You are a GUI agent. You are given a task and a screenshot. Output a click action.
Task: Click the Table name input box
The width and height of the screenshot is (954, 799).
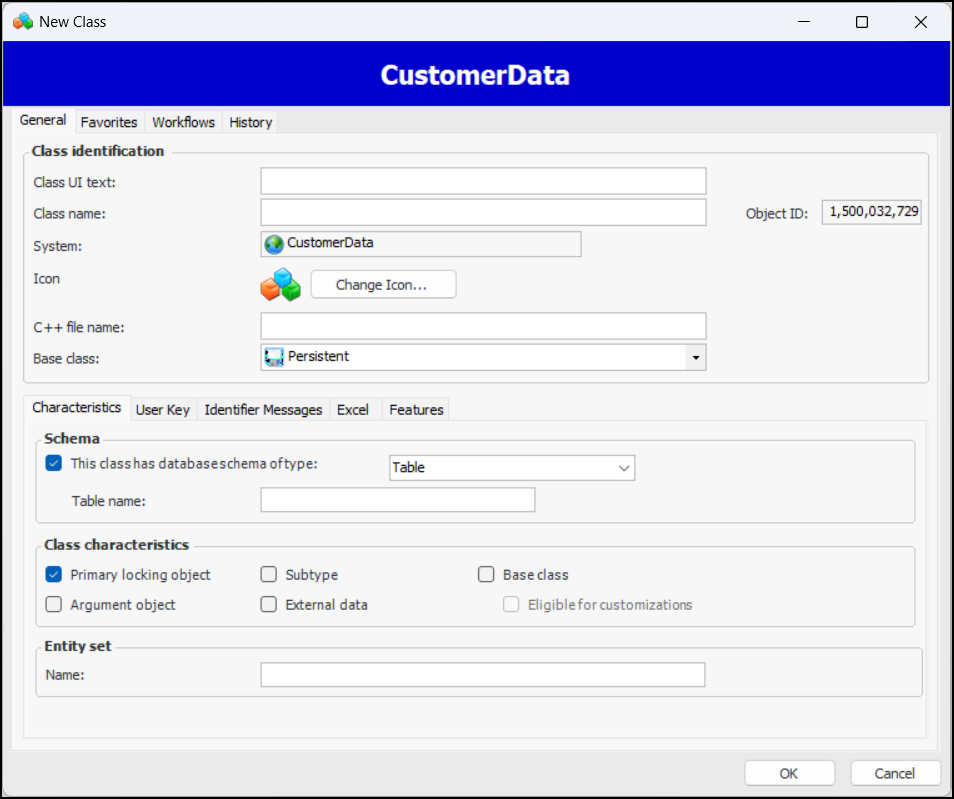397,500
